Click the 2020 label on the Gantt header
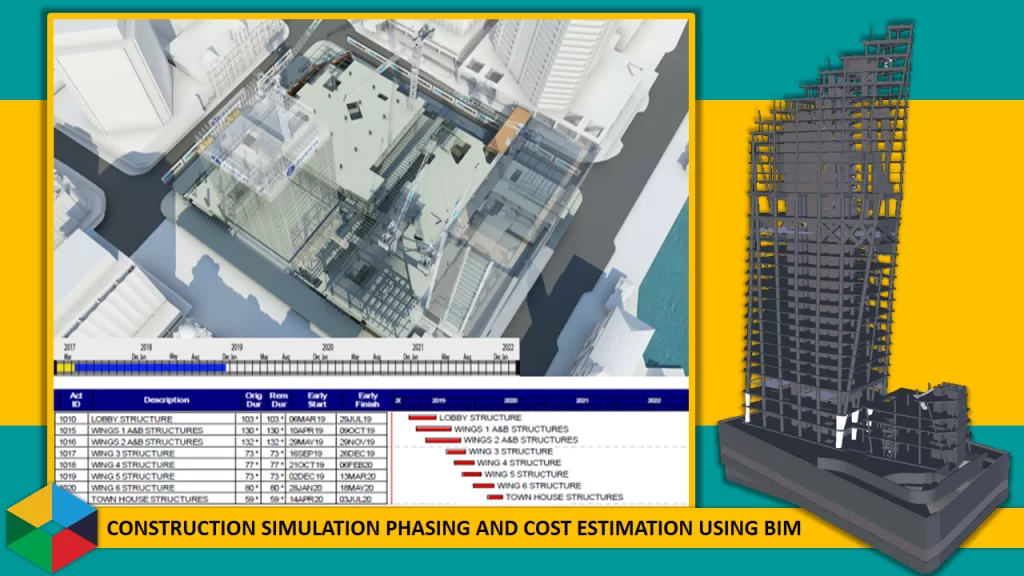 point(510,400)
